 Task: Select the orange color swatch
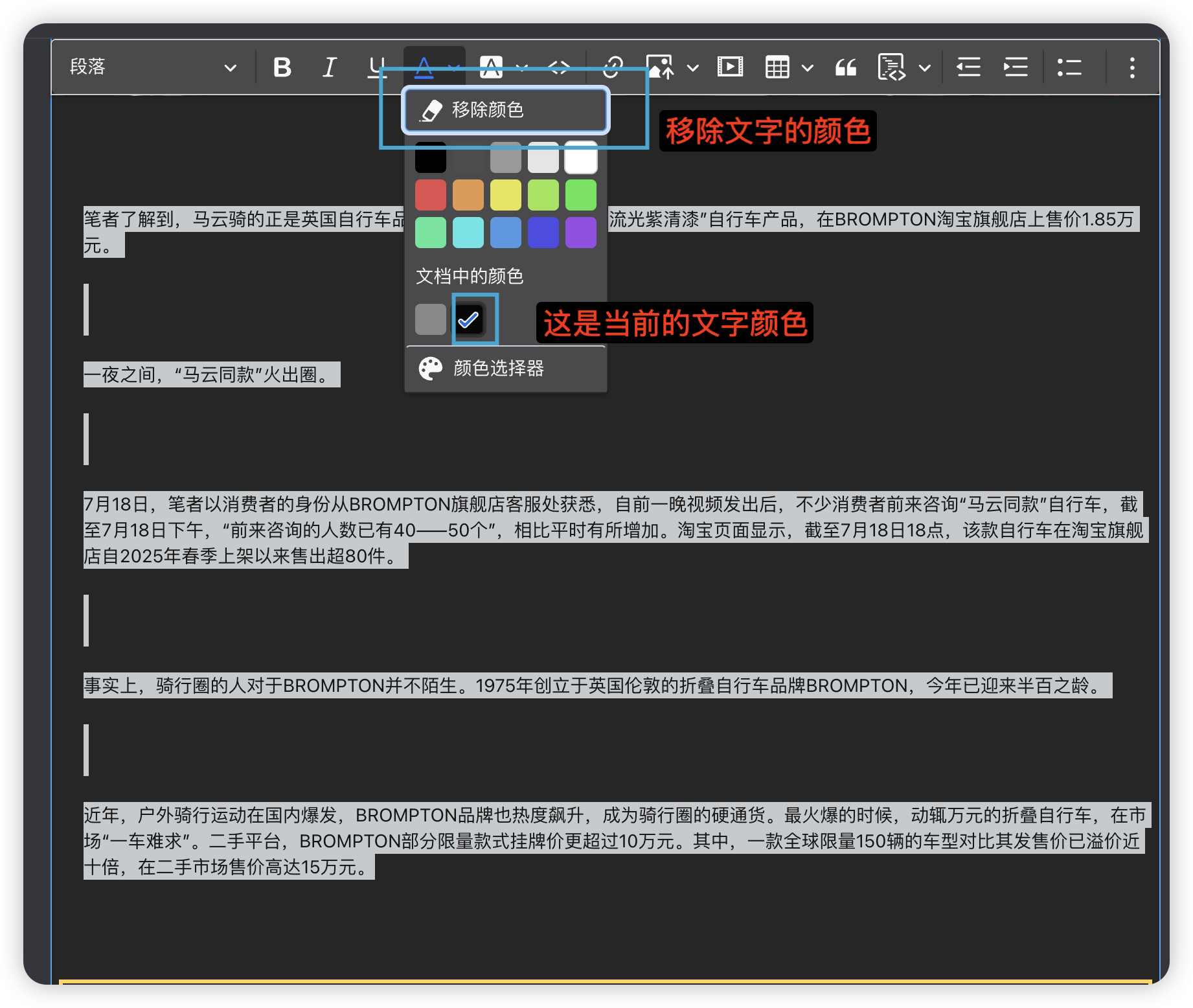pos(468,195)
